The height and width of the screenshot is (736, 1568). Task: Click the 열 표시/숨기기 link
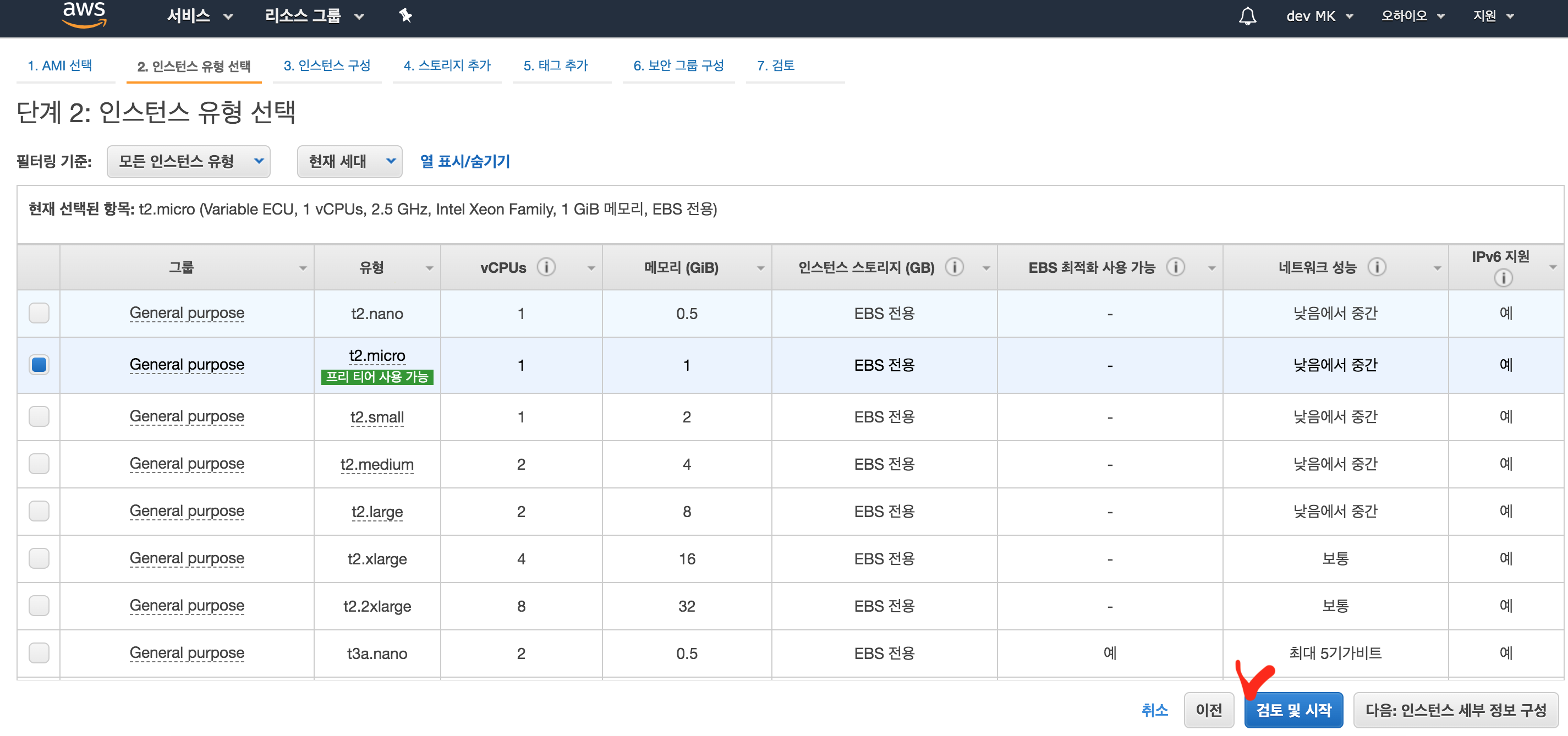tap(465, 161)
